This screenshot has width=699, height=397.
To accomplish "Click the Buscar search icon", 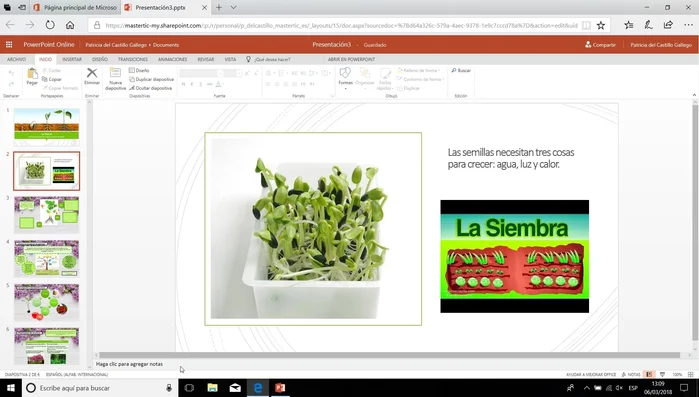I will (x=461, y=70).
